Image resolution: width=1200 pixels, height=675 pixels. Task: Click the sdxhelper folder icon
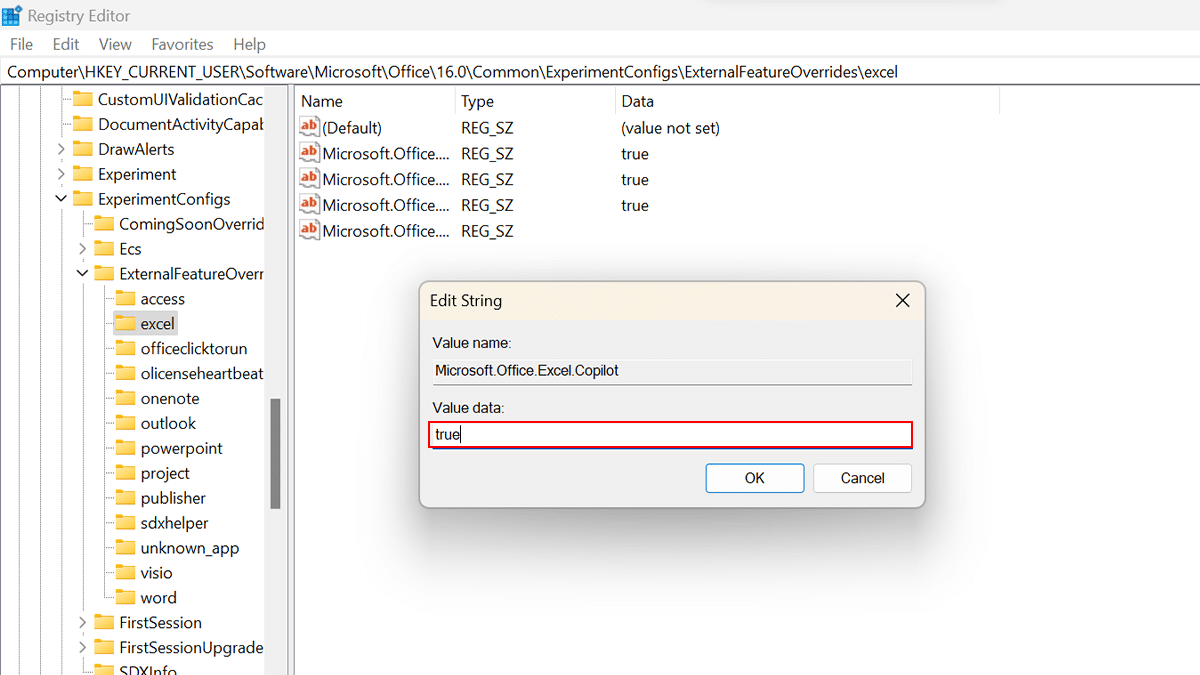[x=125, y=523]
